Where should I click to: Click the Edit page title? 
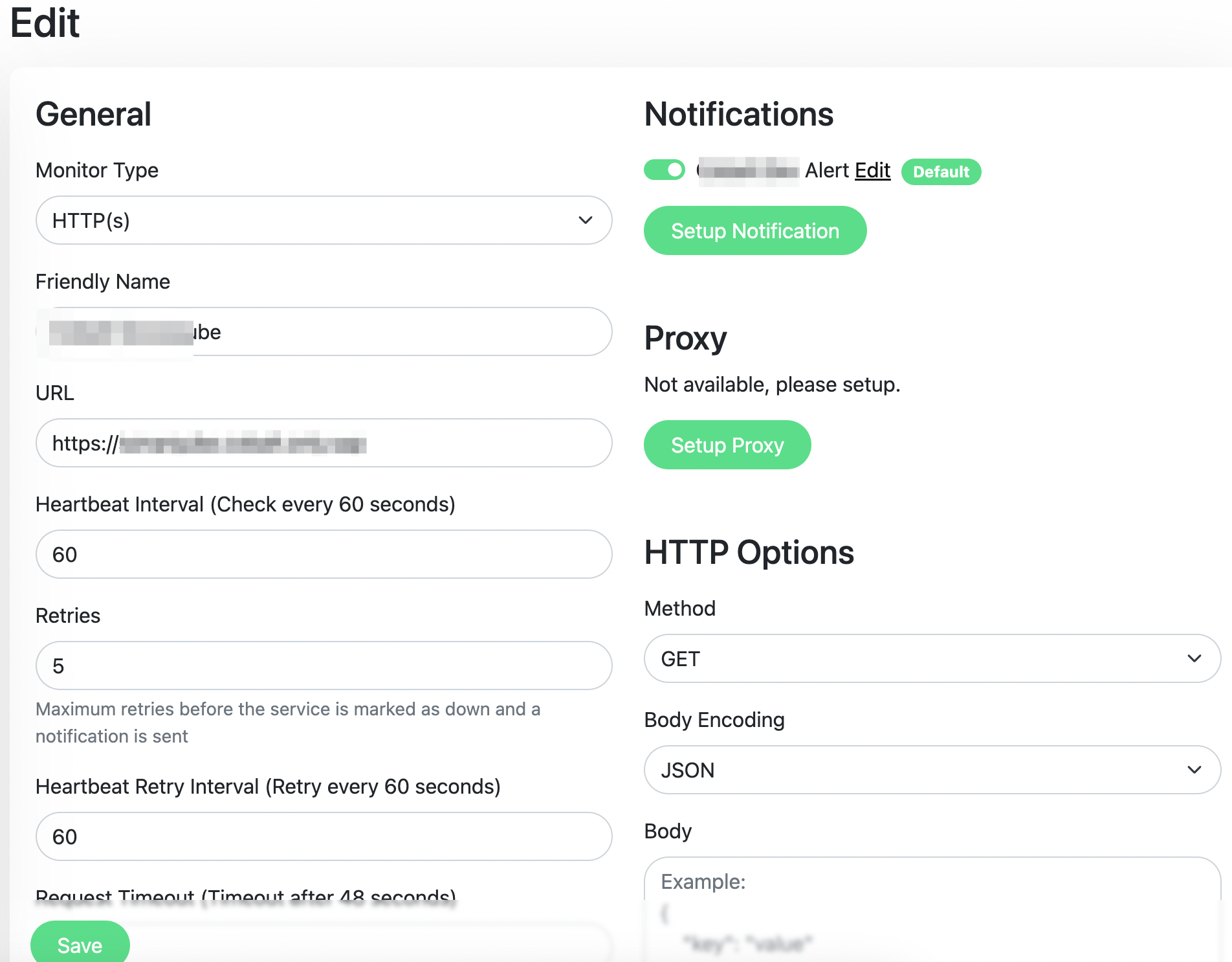[x=44, y=23]
